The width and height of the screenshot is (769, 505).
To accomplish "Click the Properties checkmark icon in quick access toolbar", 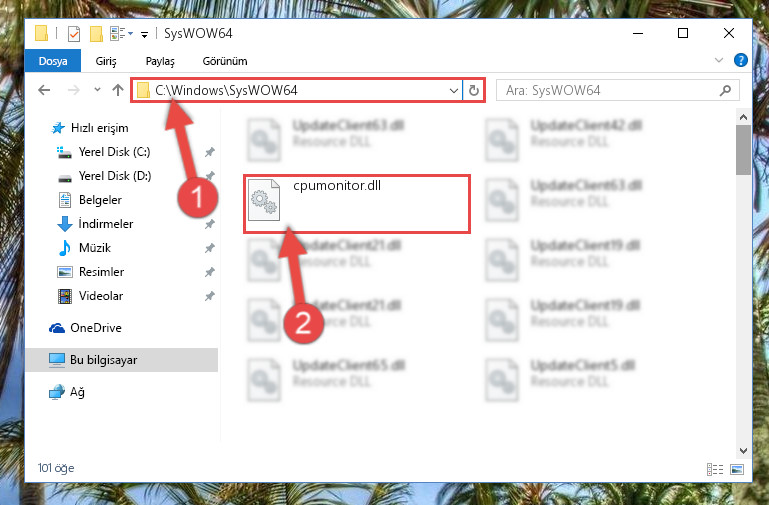I will (x=74, y=34).
